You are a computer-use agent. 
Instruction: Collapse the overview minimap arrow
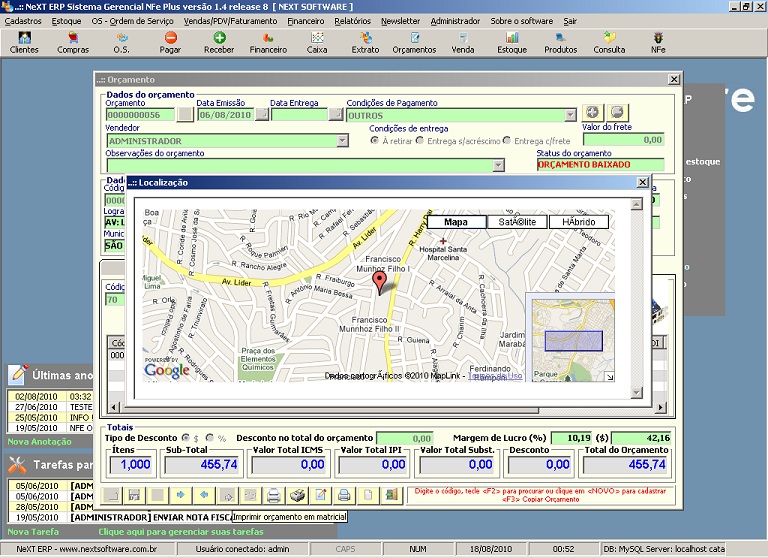coord(610,377)
